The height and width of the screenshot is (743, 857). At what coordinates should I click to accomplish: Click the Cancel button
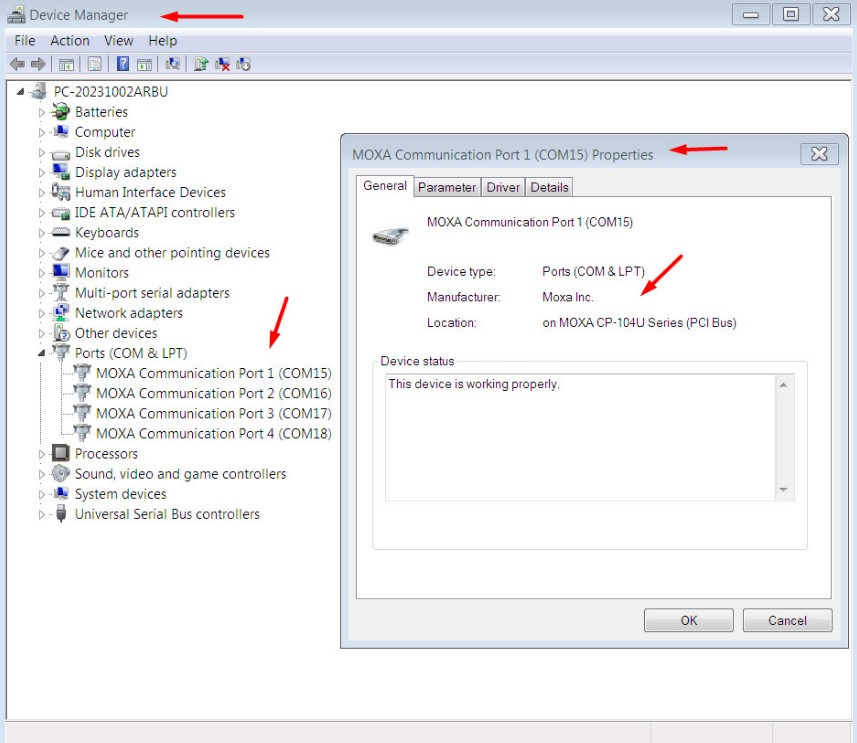pos(787,621)
